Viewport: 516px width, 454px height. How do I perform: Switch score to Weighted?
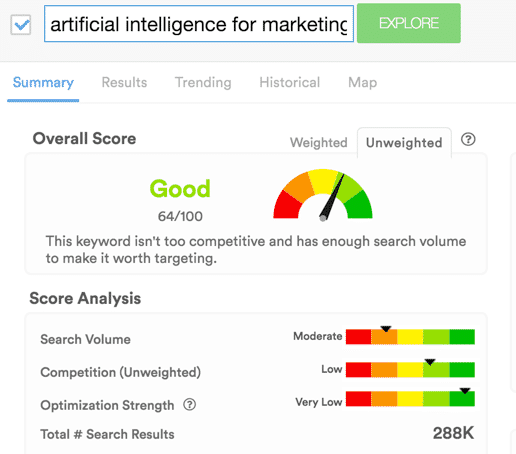(x=319, y=143)
